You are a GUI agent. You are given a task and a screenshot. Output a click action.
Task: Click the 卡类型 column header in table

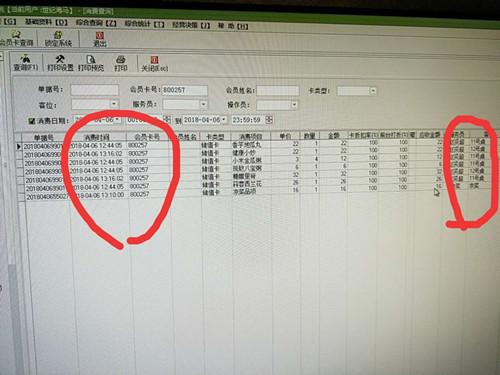(215, 137)
